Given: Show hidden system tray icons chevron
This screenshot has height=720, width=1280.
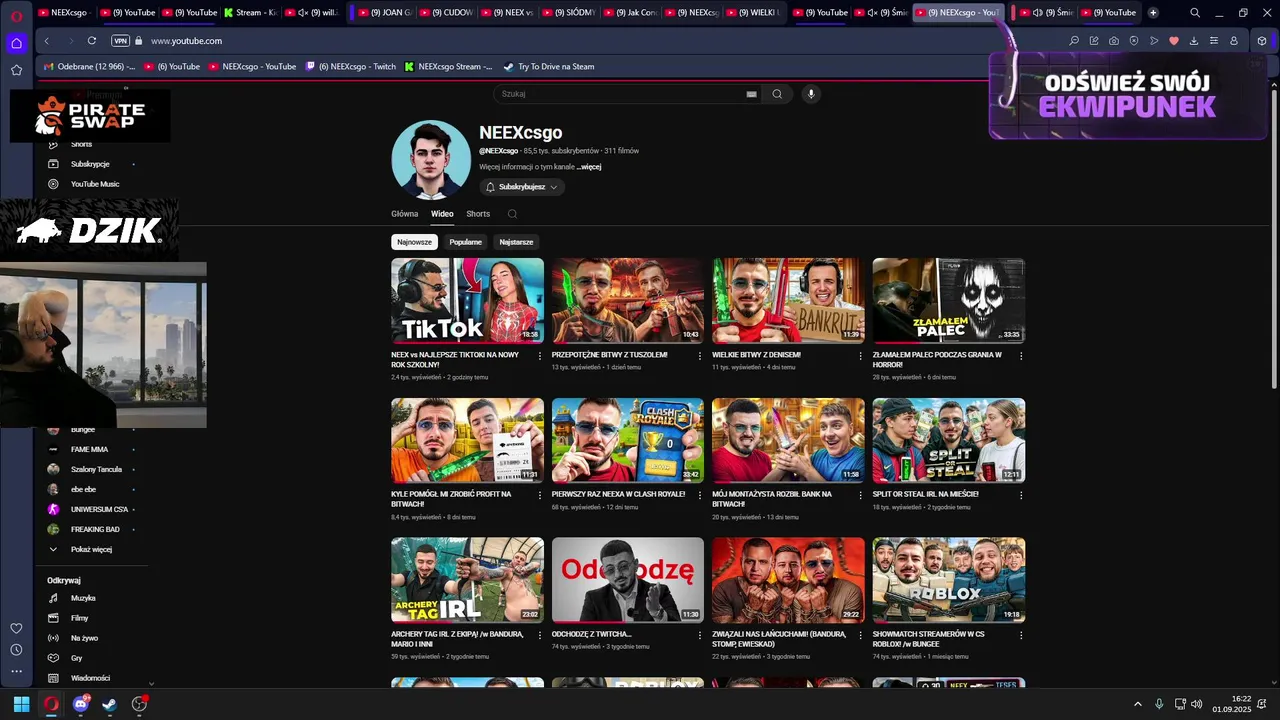Looking at the screenshot, I should tap(1137, 704).
